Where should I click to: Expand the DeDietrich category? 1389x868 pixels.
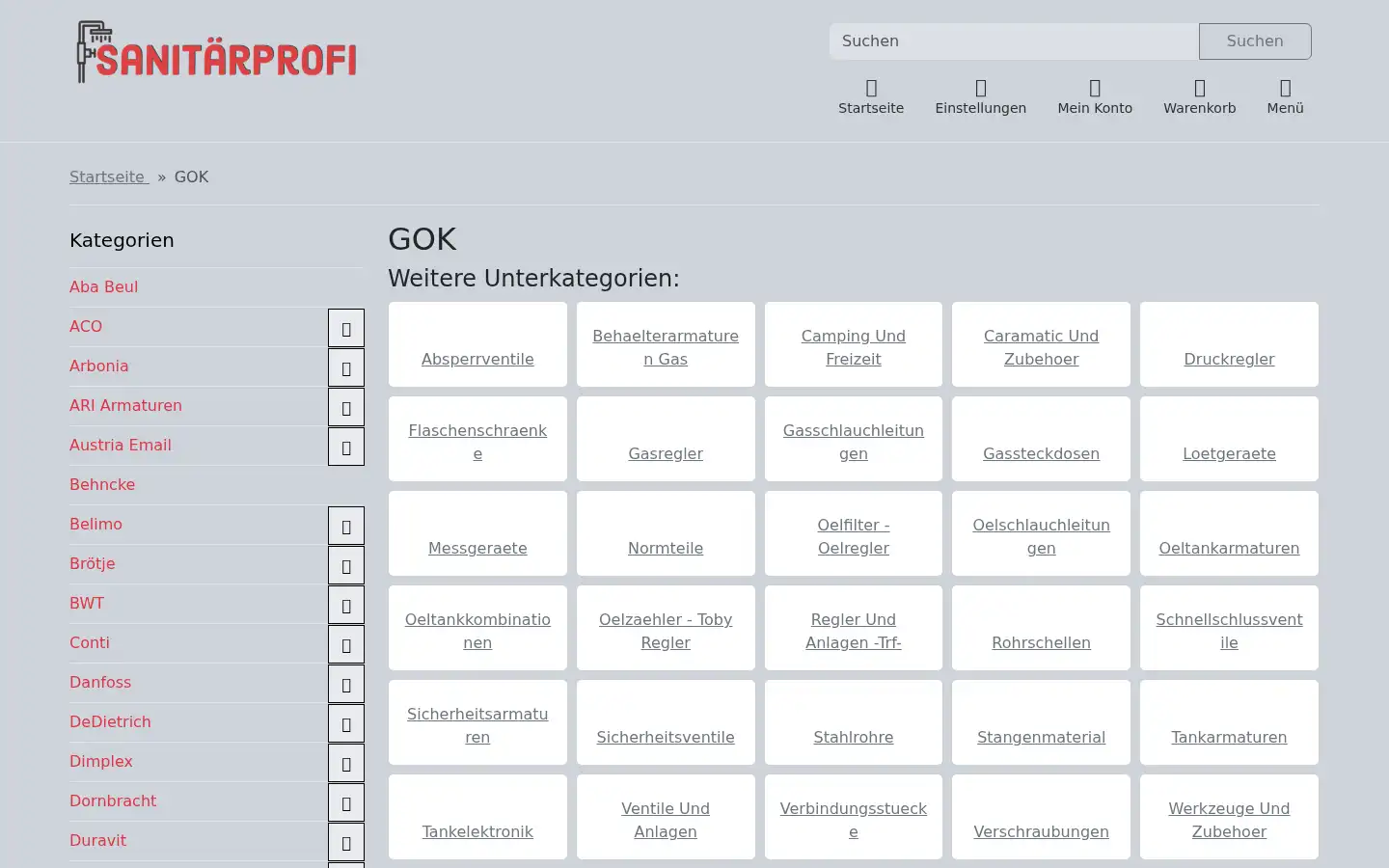pyautogui.click(x=346, y=723)
